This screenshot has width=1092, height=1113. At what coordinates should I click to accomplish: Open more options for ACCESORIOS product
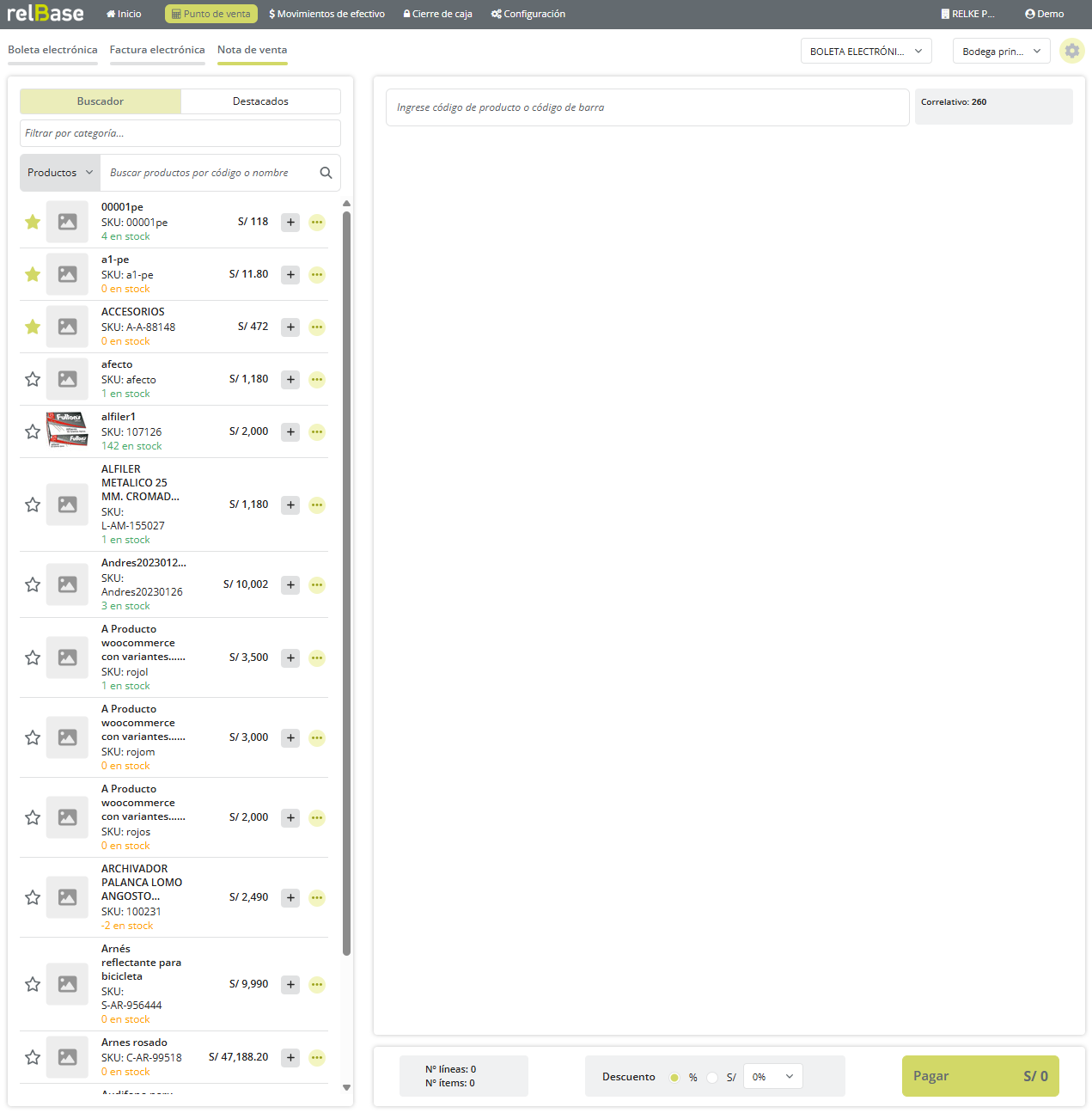tap(317, 327)
